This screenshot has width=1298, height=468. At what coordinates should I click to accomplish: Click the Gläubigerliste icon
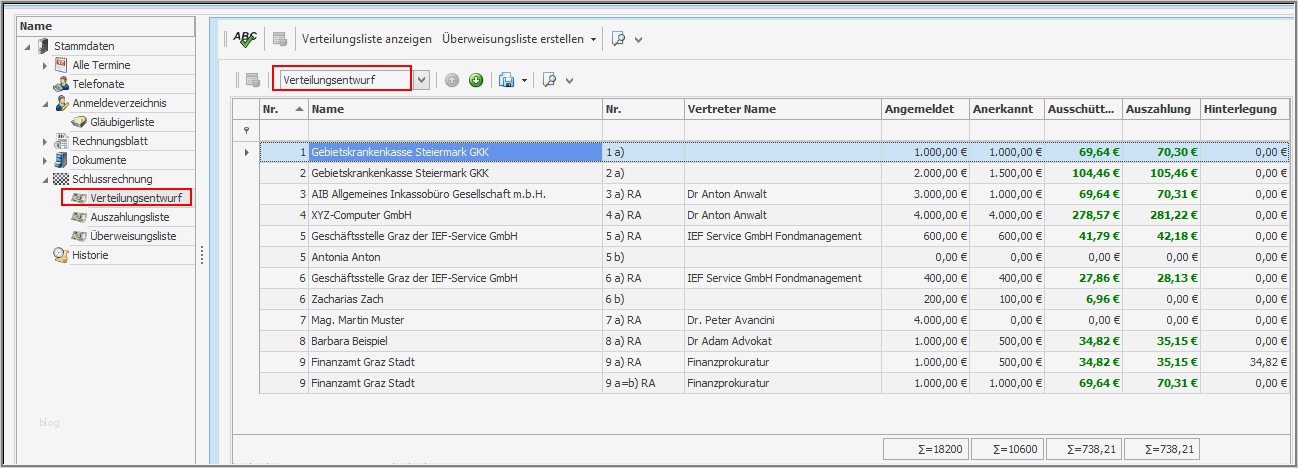pyautogui.click(x=80, y=122)
